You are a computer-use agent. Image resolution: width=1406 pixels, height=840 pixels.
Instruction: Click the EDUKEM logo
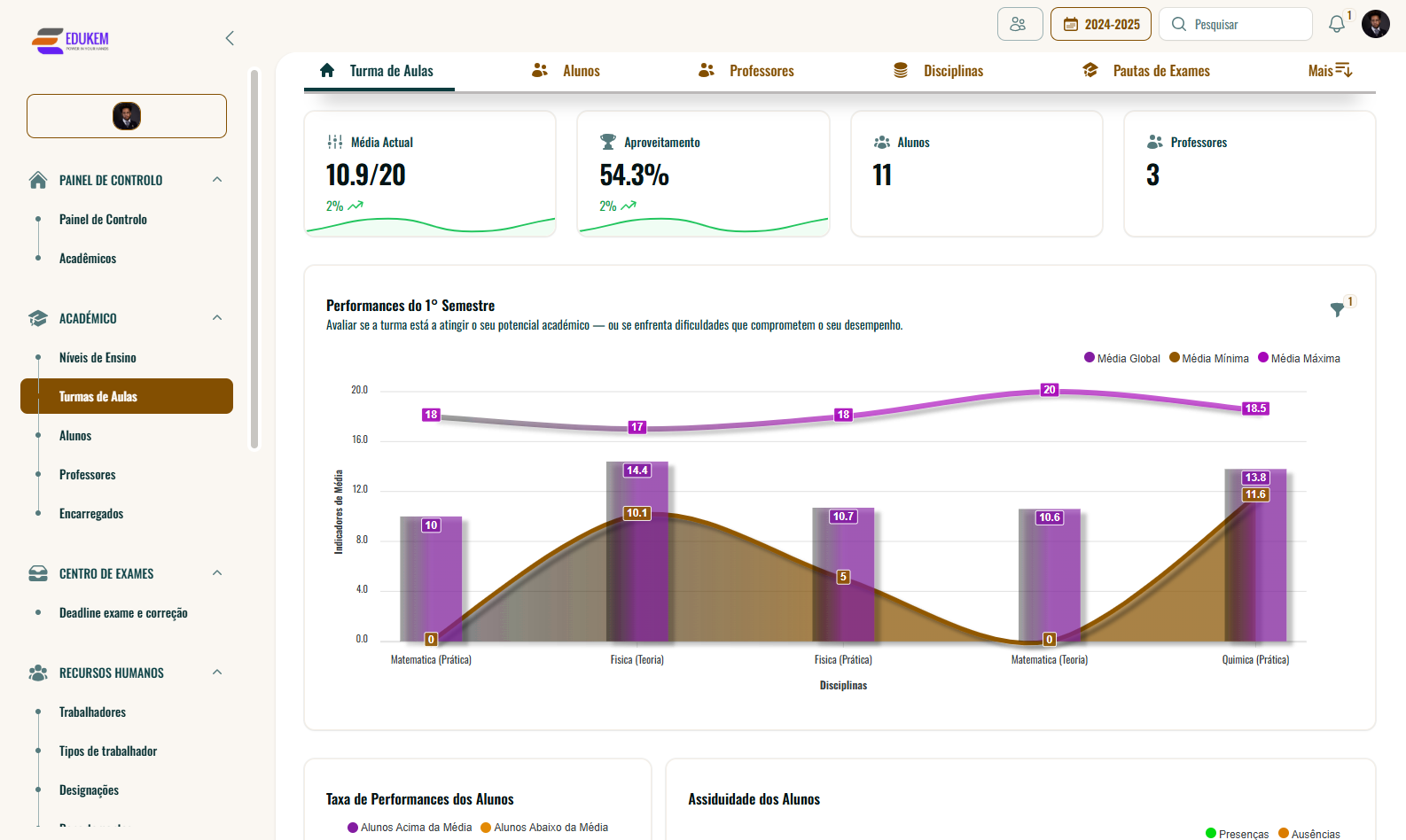pos(71,40)
